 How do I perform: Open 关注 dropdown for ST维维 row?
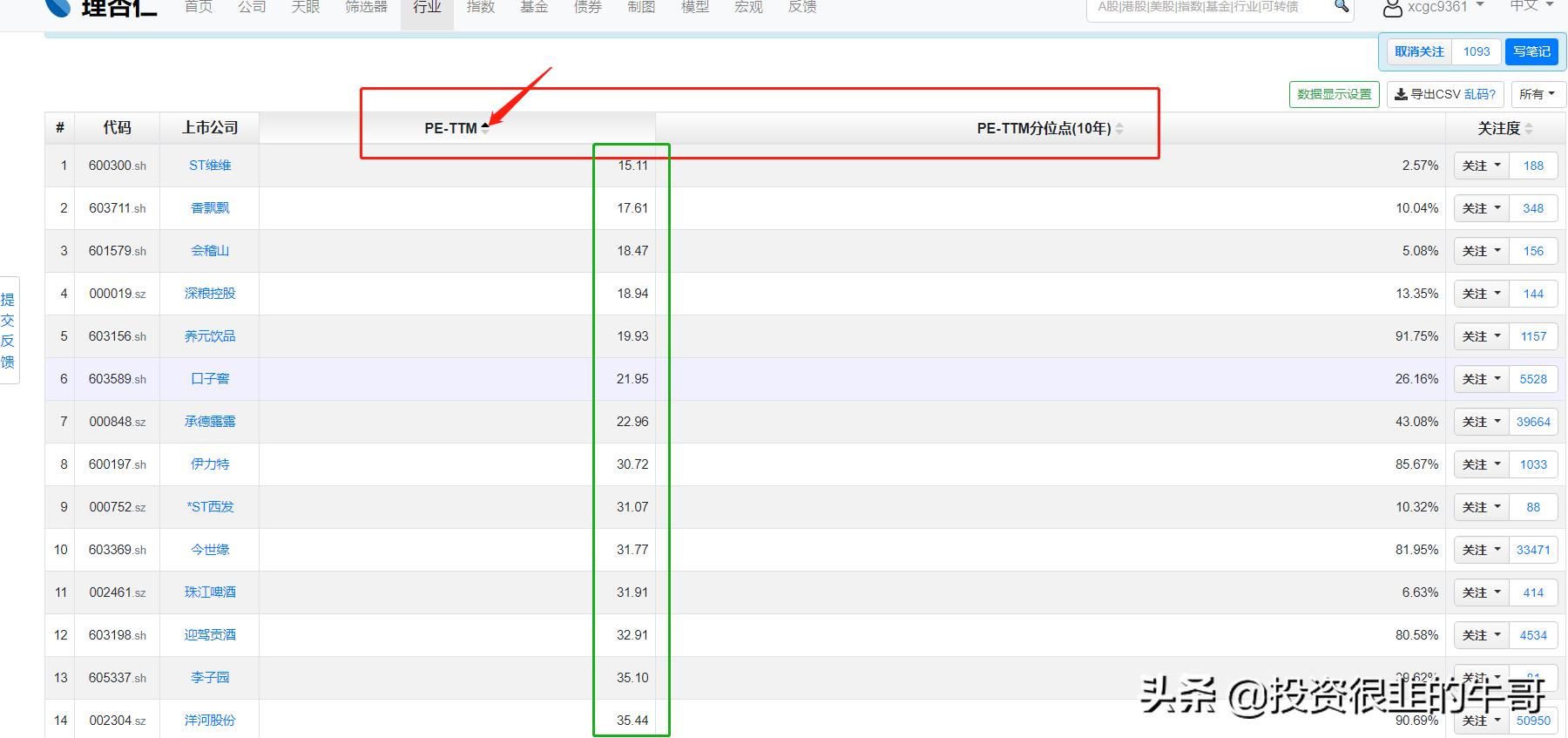point(1481,166)
